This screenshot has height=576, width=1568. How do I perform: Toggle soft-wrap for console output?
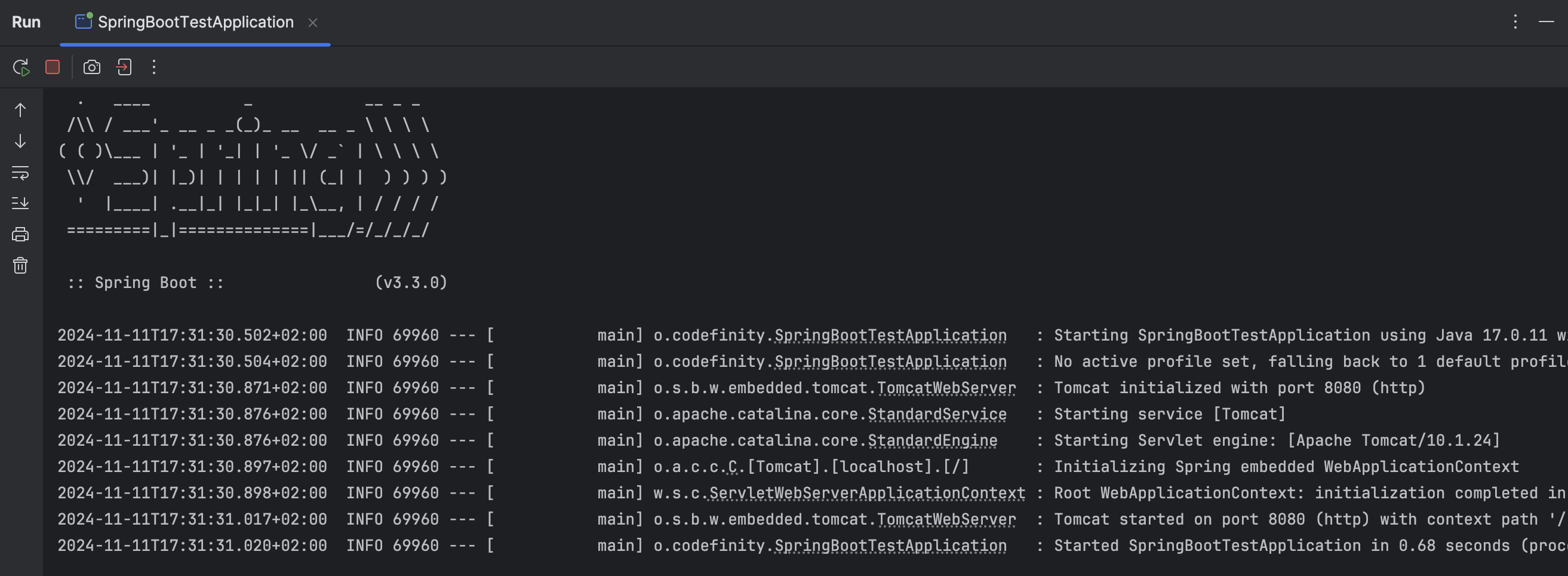(20, 173)
